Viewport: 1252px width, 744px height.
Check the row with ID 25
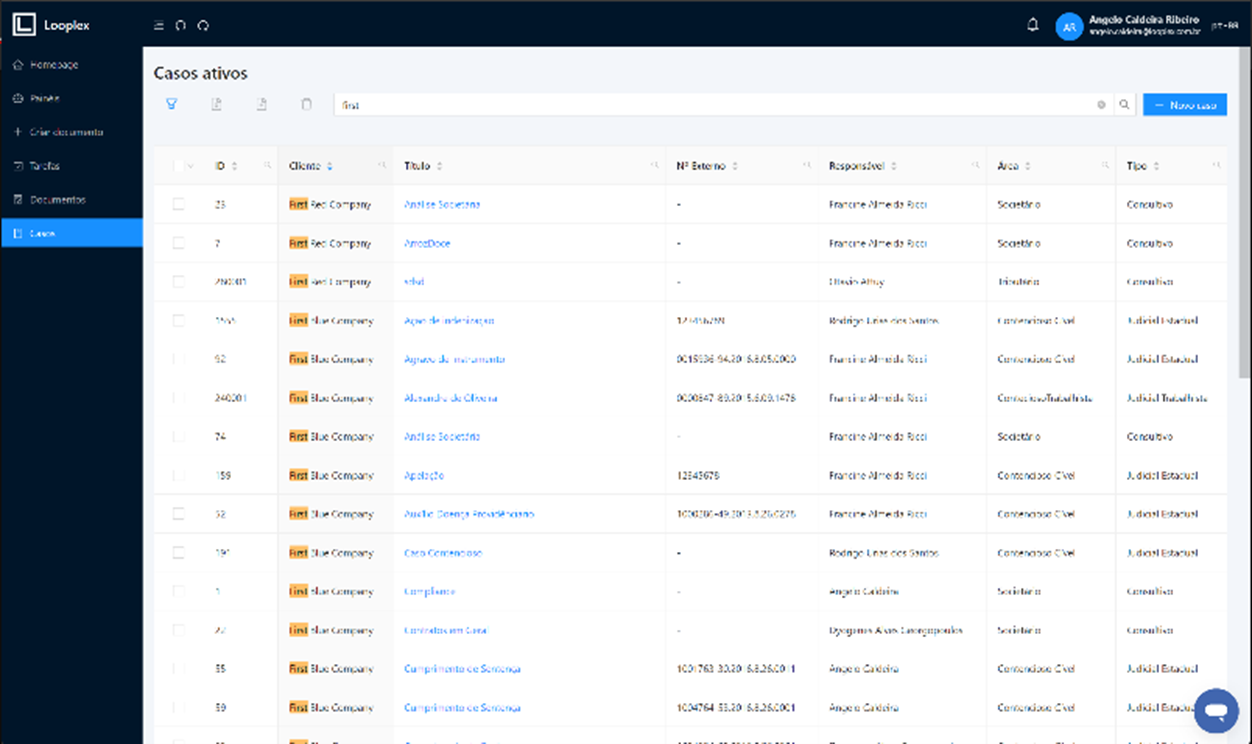[x=178, y=204]
